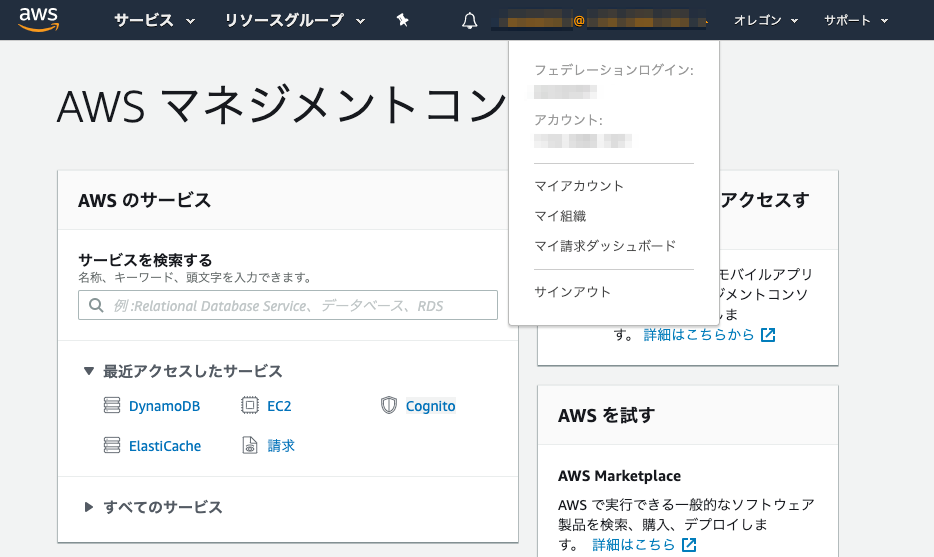Image resolution: width=934 pixels, height=557 pixels.
Task: Click the アカウント label in the menu
Action: click(x=568, y=120)
